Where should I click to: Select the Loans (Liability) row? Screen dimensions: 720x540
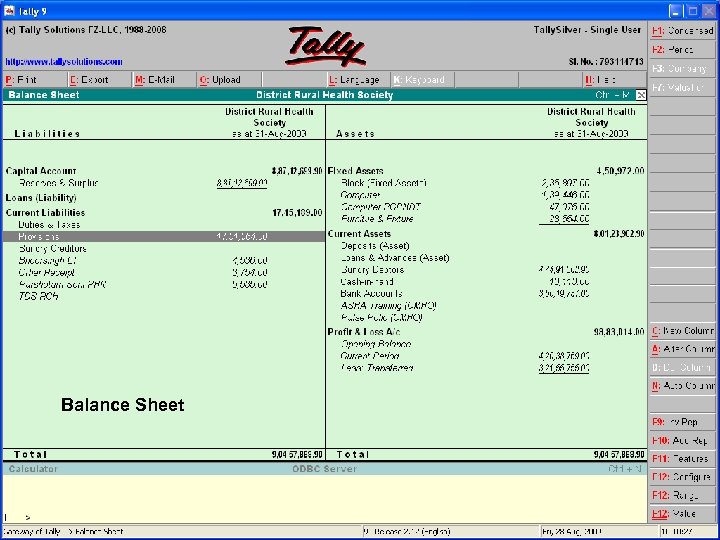tap(163, 198)
